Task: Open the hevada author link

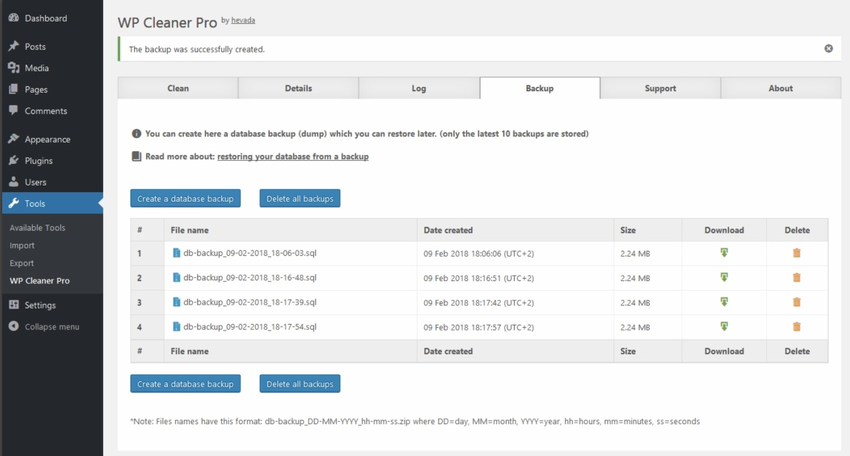Action: pyautogui.click(x=243, y=20)
